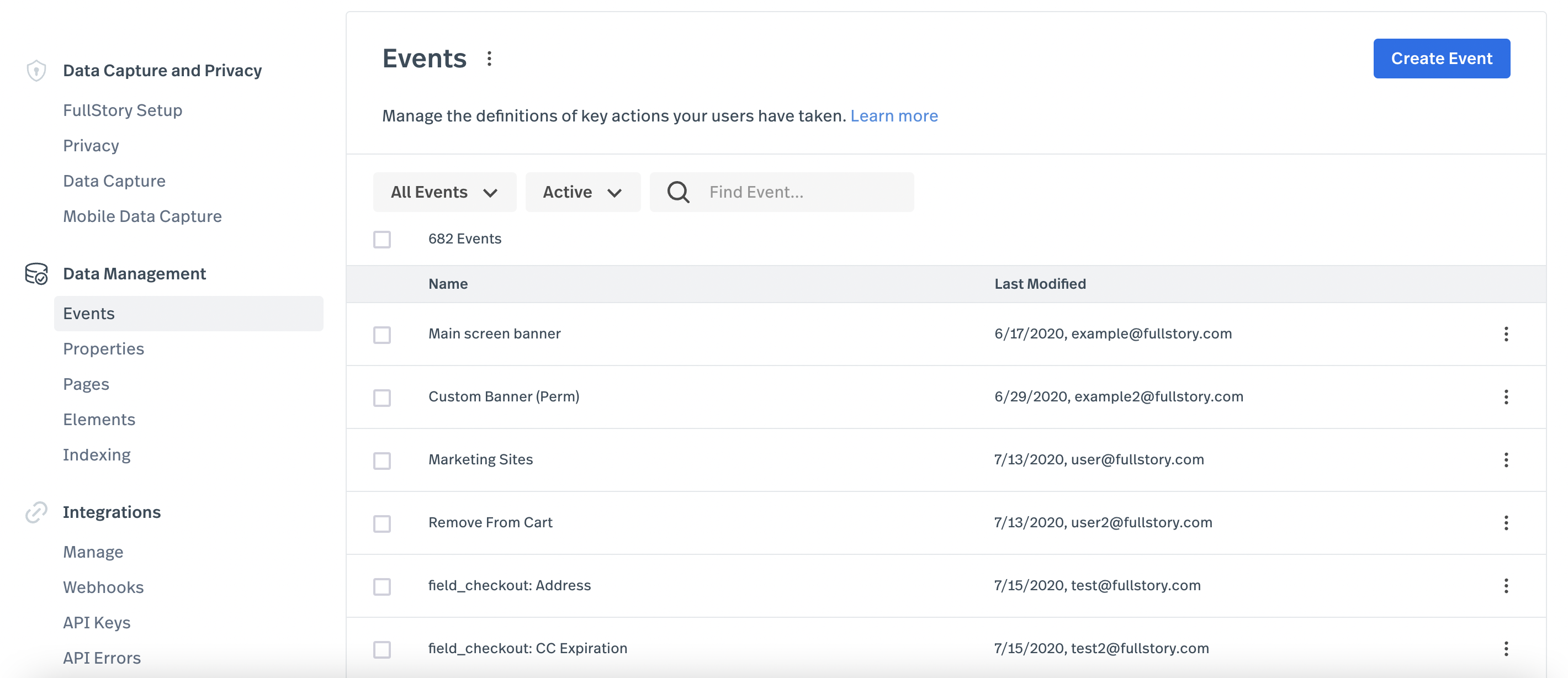
Task: Focus the Find Event search field
Action: point(803,192)
